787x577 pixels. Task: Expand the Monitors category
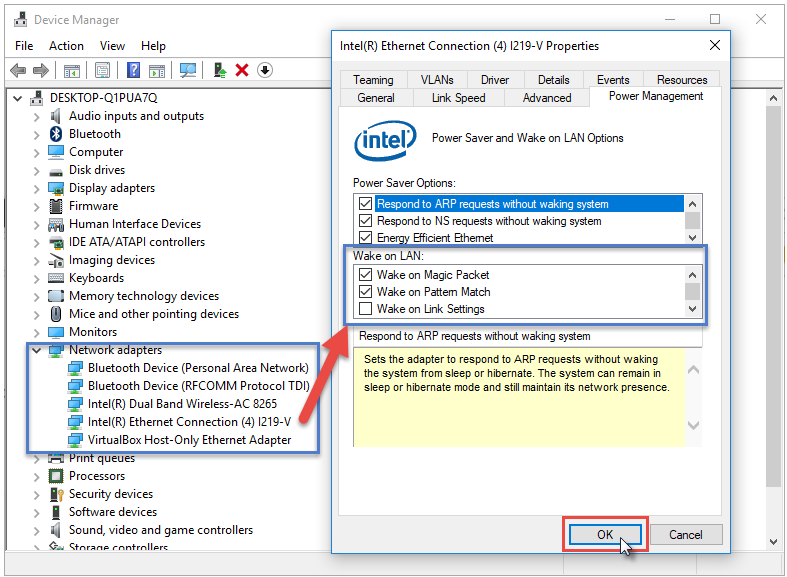pos(36,332)
